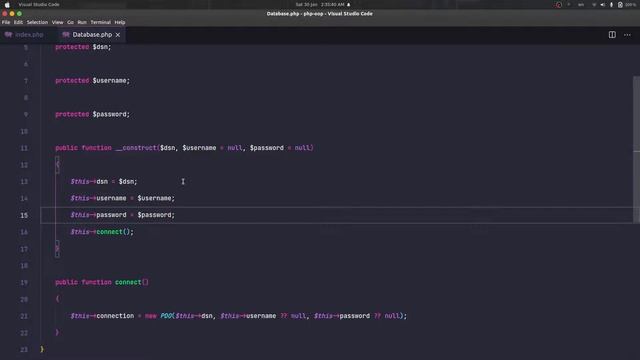The width and height of the screenshot is (640, 360).
Task: Click 'protected $password;' on line 9
Action: 93,114
